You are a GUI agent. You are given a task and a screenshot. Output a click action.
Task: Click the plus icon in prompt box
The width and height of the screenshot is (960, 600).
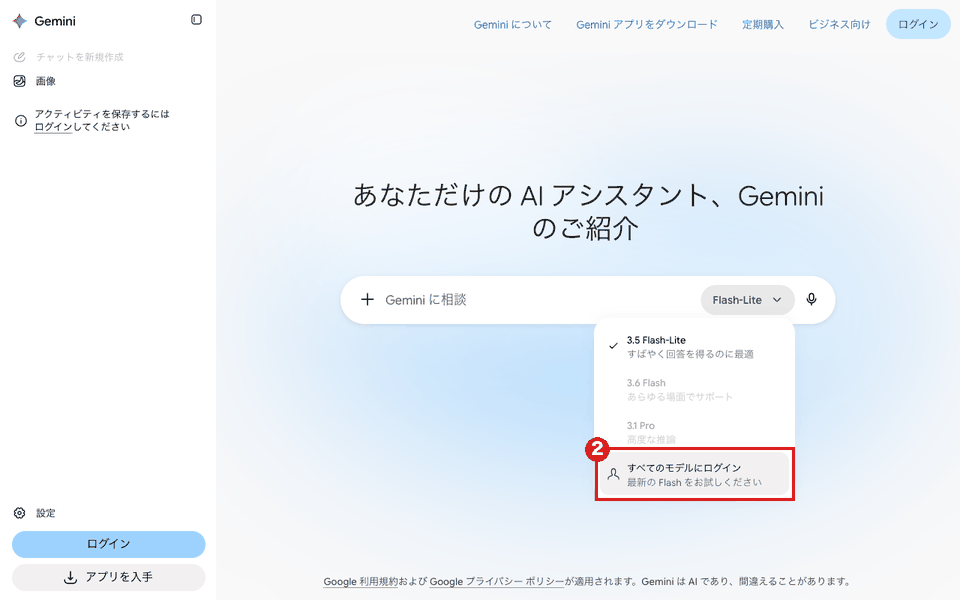click(x=367, y=299)
